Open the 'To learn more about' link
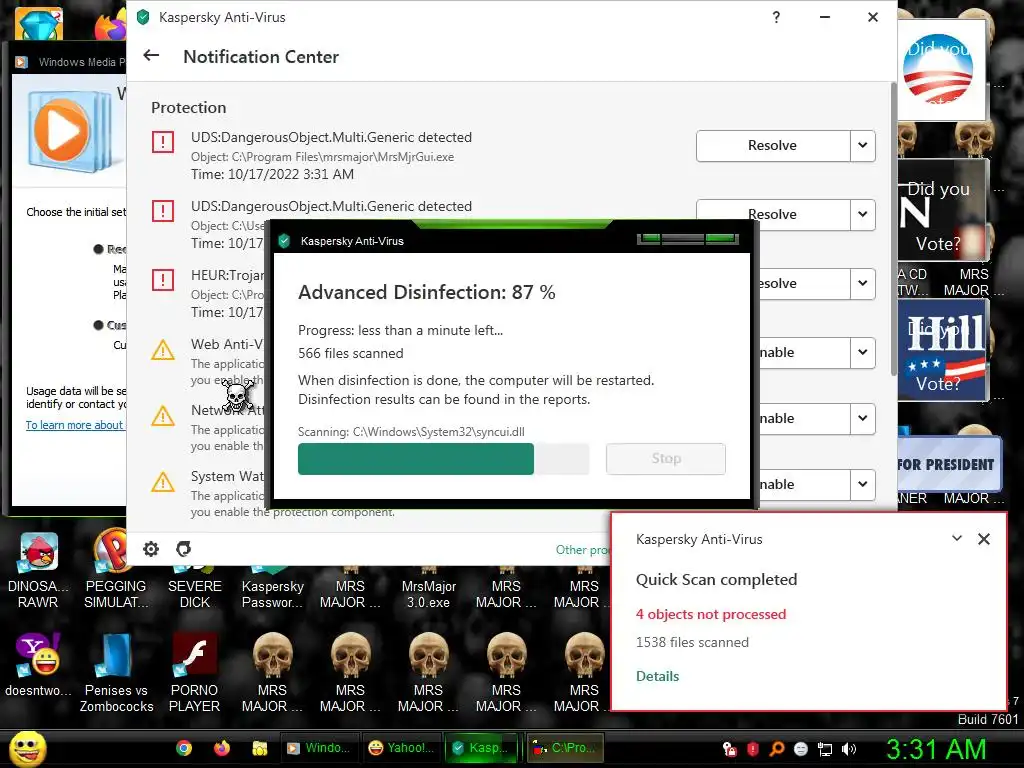The height and width of the screenshot is (768, 1024). click(74, 425)
